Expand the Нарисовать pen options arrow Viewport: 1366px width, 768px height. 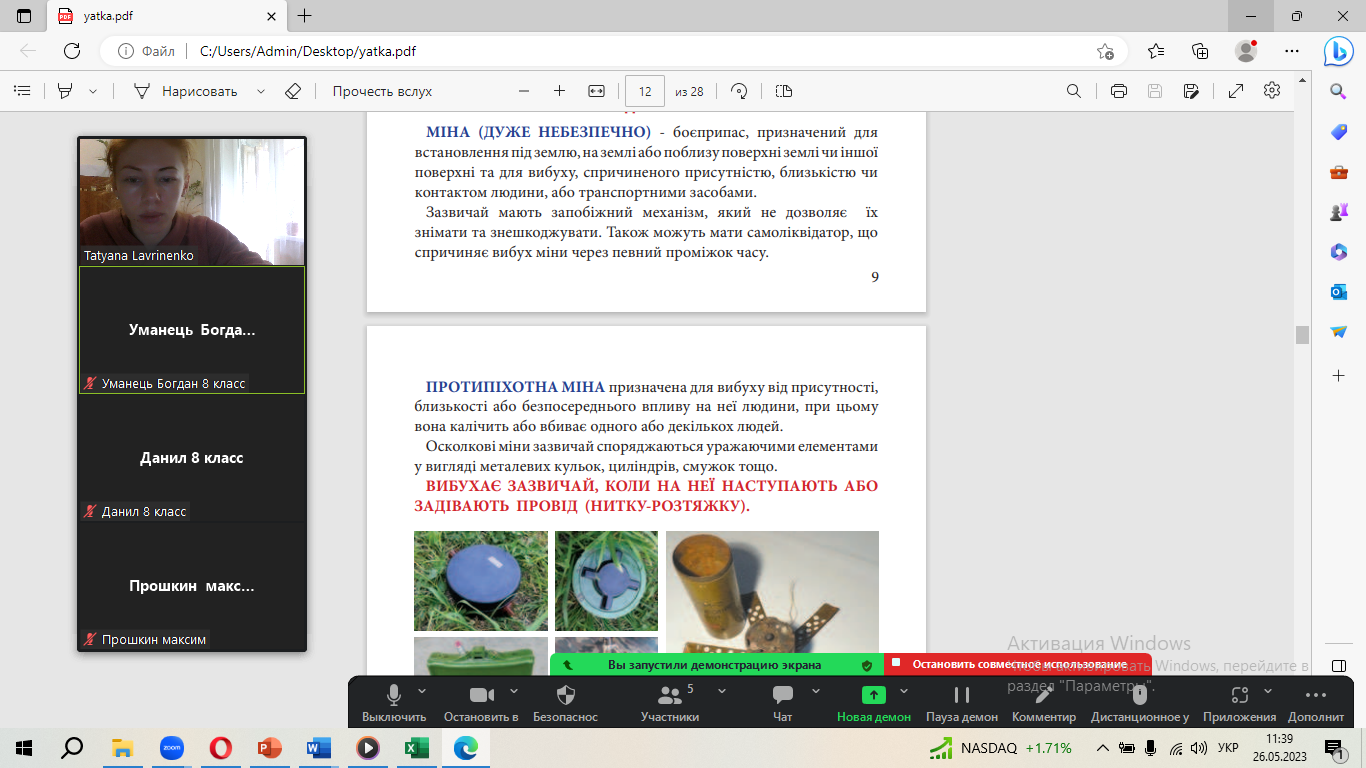[261, 91]
